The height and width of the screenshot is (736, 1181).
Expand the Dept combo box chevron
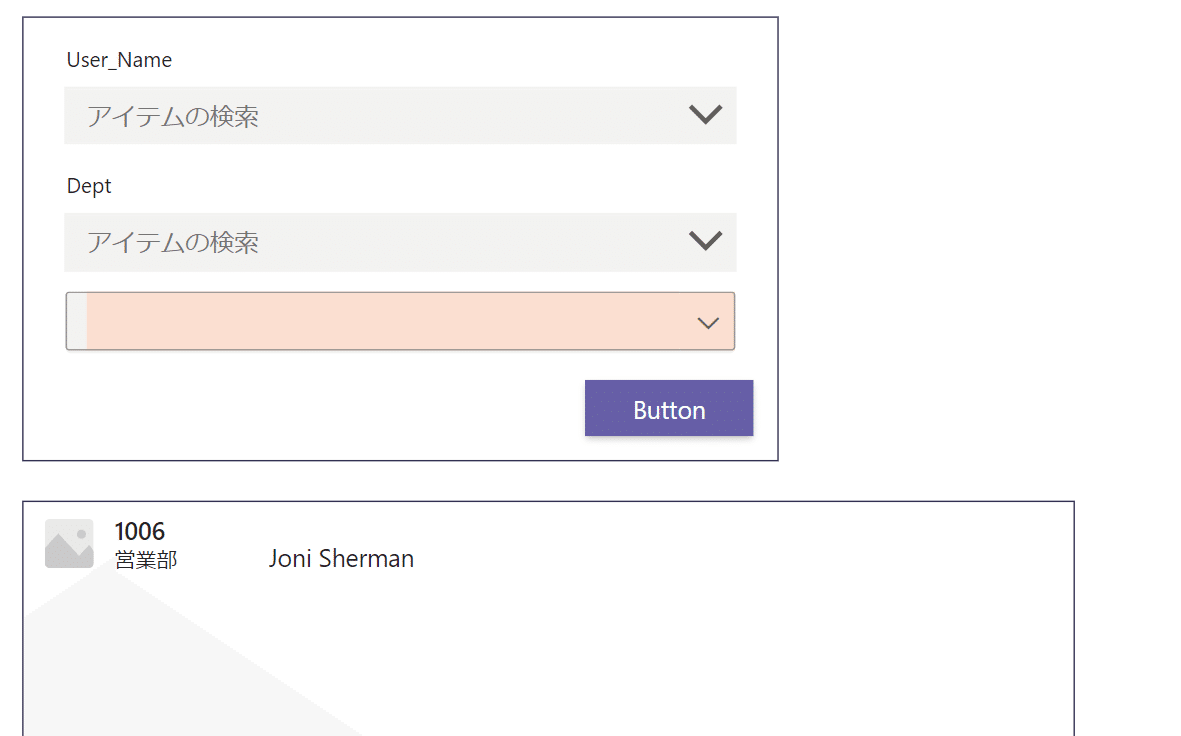(706, 240)
